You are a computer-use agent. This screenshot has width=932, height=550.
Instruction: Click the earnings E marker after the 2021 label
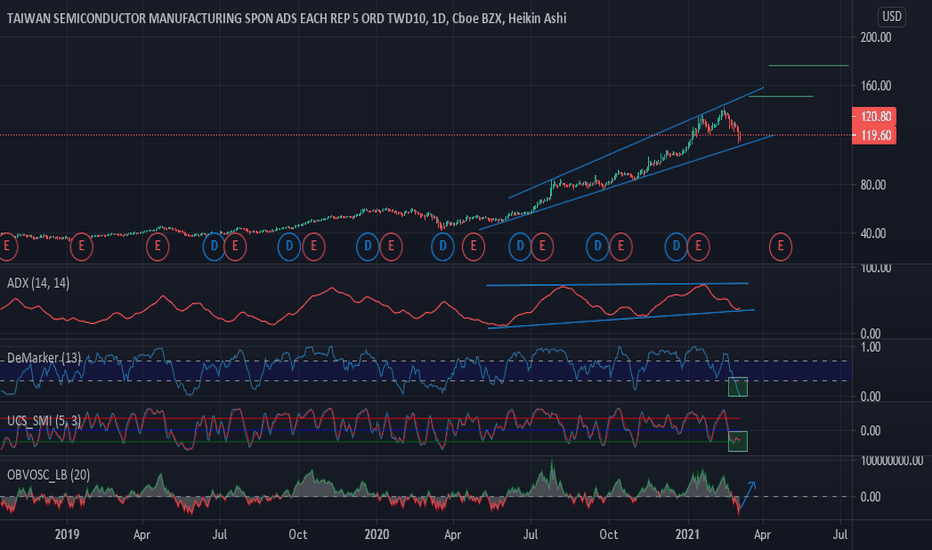tap(698, 247)
